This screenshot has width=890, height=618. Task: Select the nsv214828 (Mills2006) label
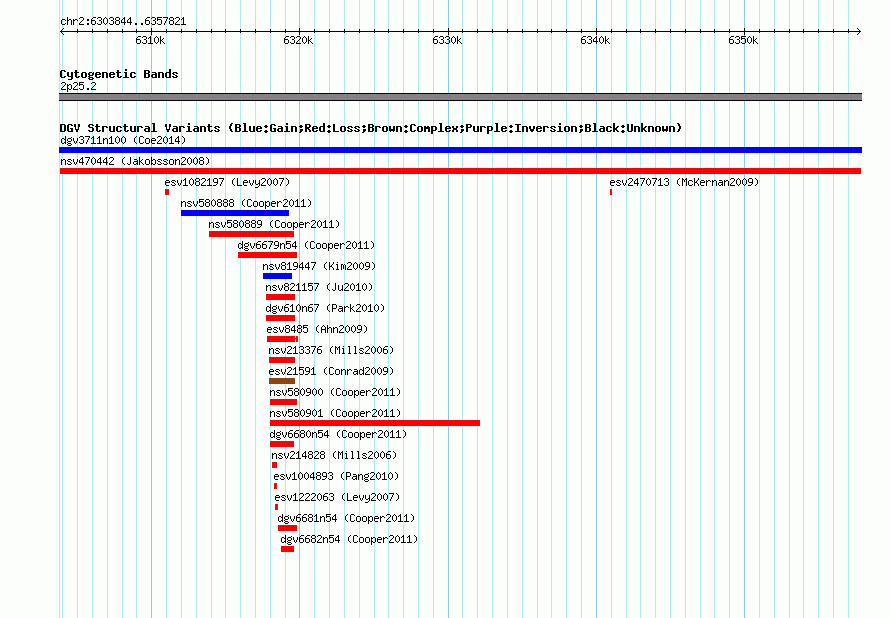point(334,455)
